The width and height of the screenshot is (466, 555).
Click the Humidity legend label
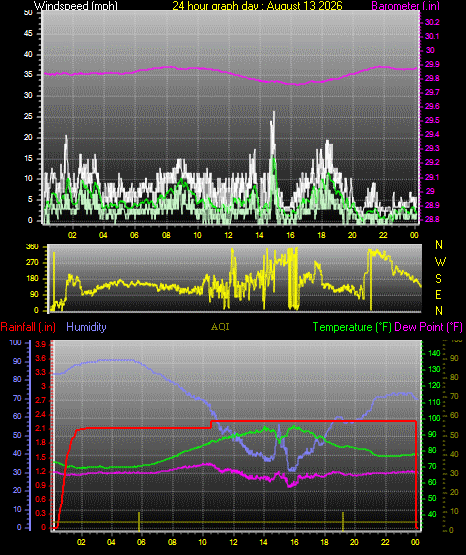point(86,327)
